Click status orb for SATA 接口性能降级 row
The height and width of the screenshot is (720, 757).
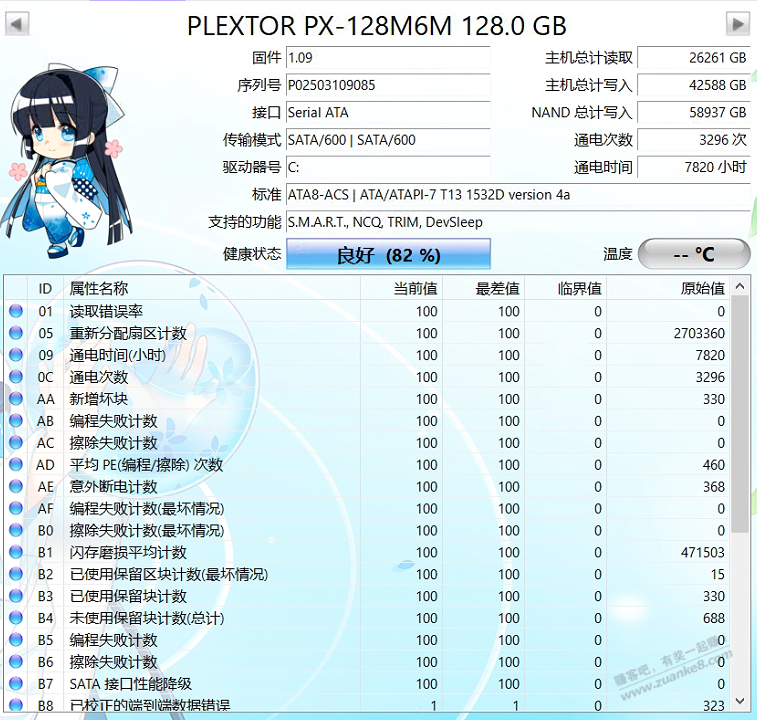(x=16, y=683)
